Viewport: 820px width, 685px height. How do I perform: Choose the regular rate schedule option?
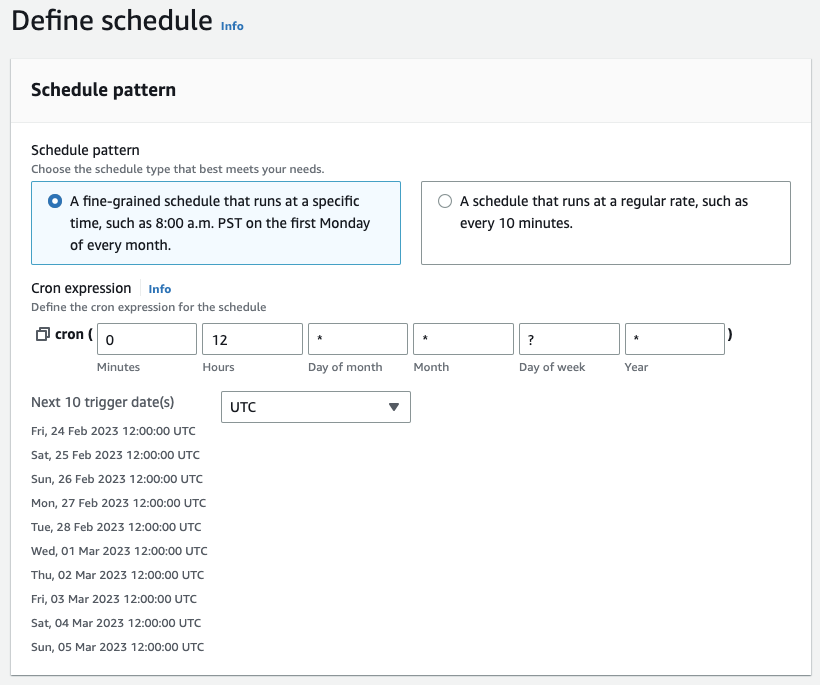[445, 201]
